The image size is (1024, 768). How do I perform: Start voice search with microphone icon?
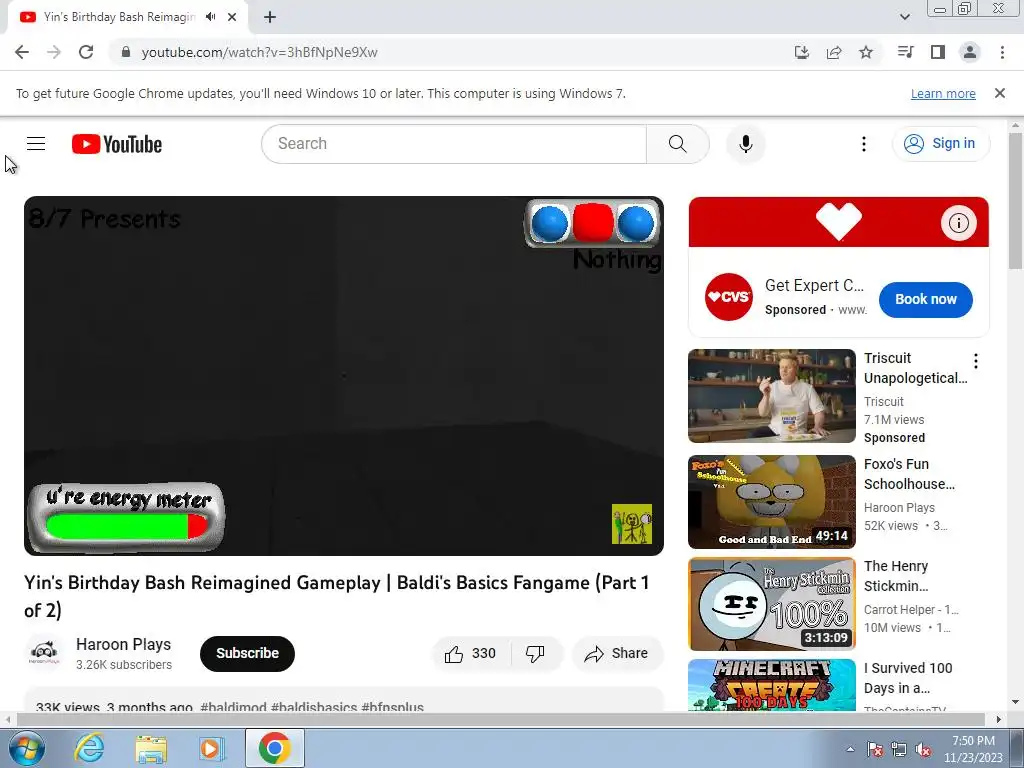coord(745,144)
